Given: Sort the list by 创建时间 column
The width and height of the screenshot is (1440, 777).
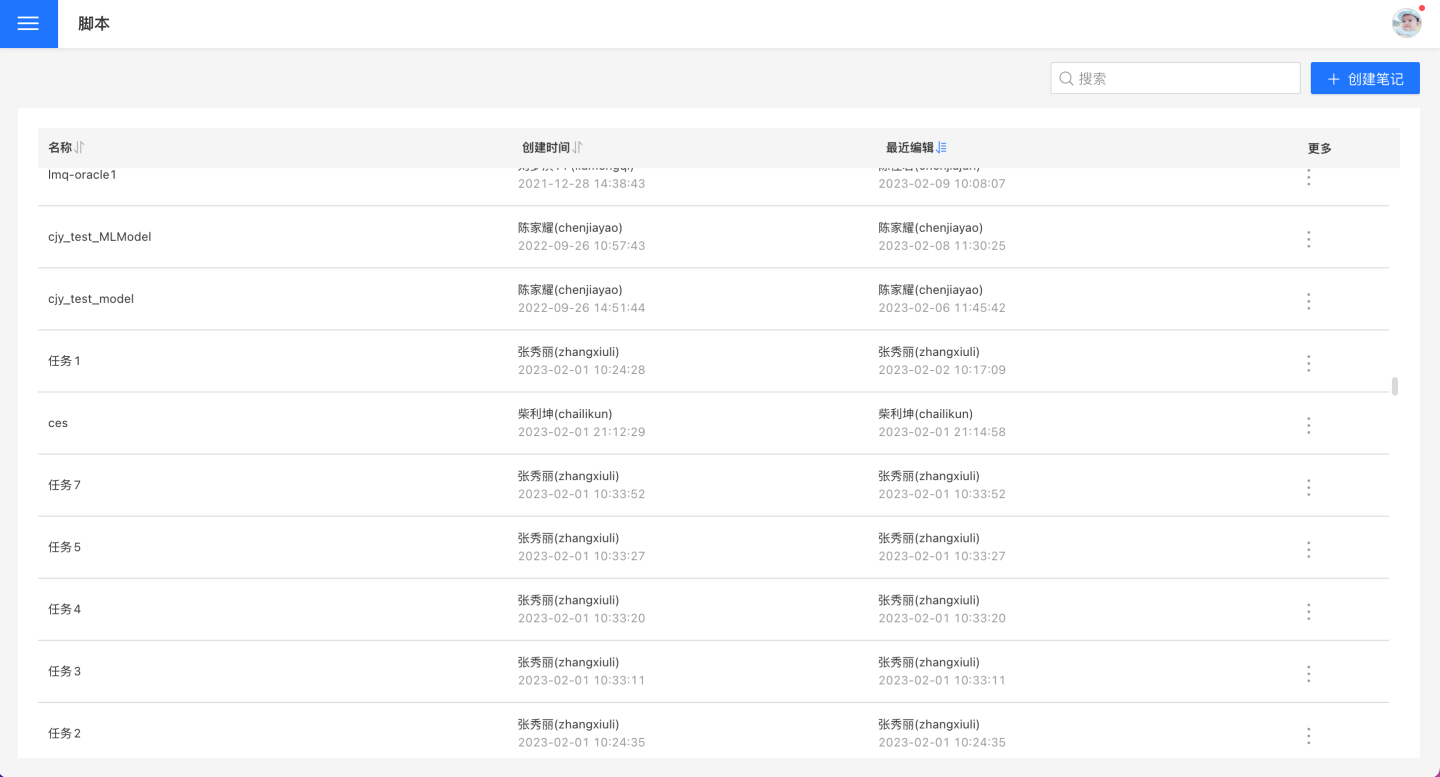Looking at the screenshot, I should pyautogui.click(x=577, y=148).
